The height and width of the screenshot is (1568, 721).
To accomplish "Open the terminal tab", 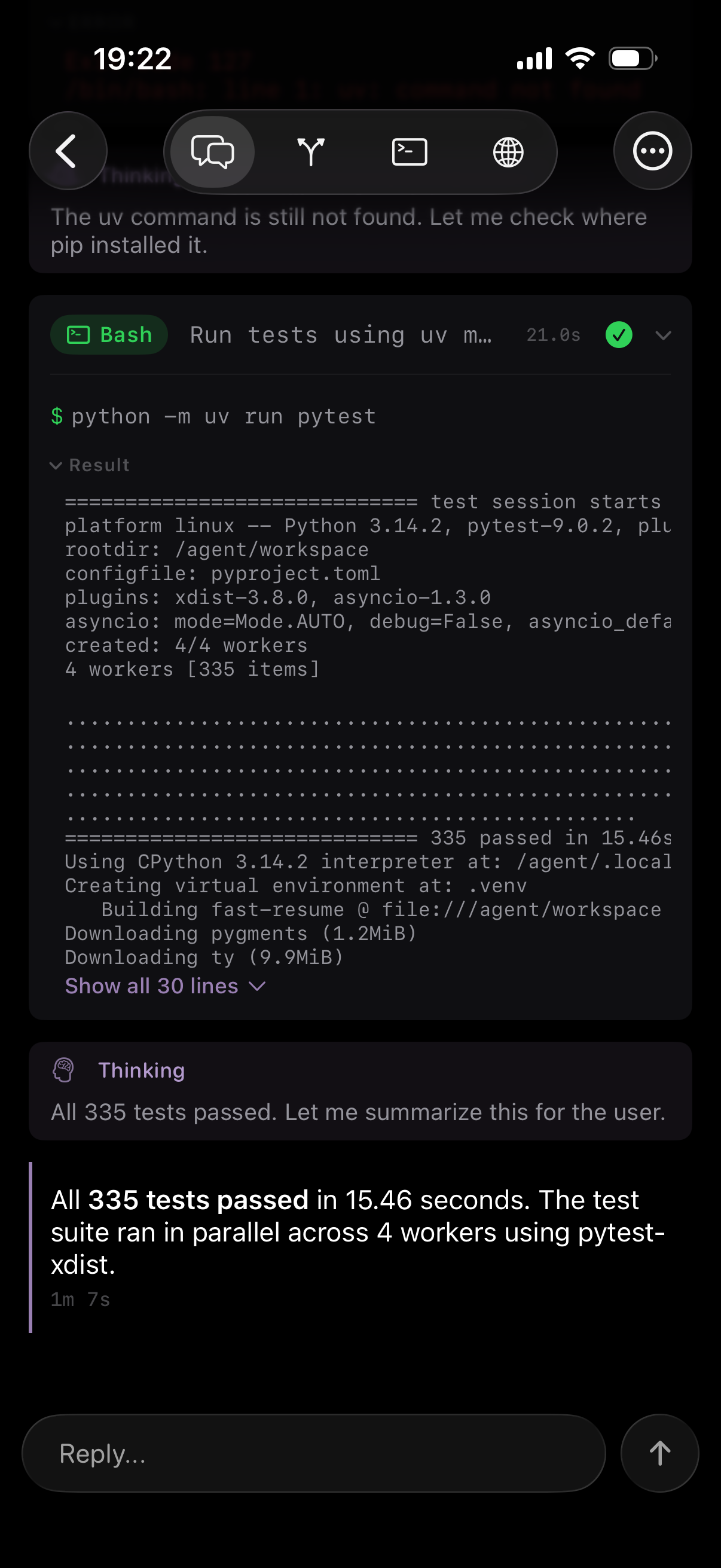I will pyautogui.click(x=410, y=151).
